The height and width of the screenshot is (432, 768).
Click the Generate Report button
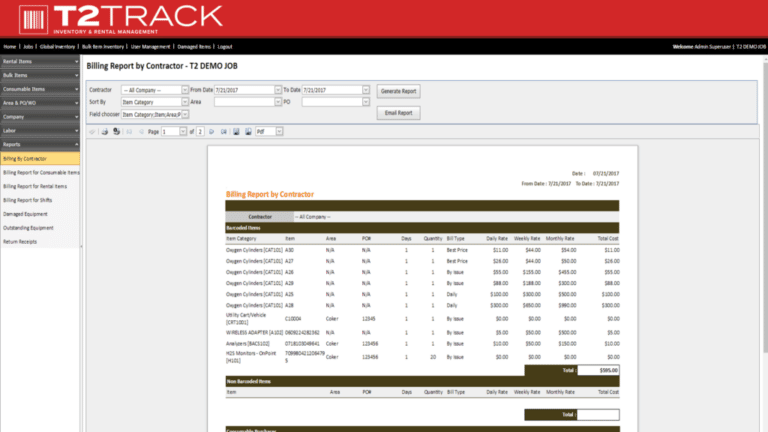(x=399, y=91)
